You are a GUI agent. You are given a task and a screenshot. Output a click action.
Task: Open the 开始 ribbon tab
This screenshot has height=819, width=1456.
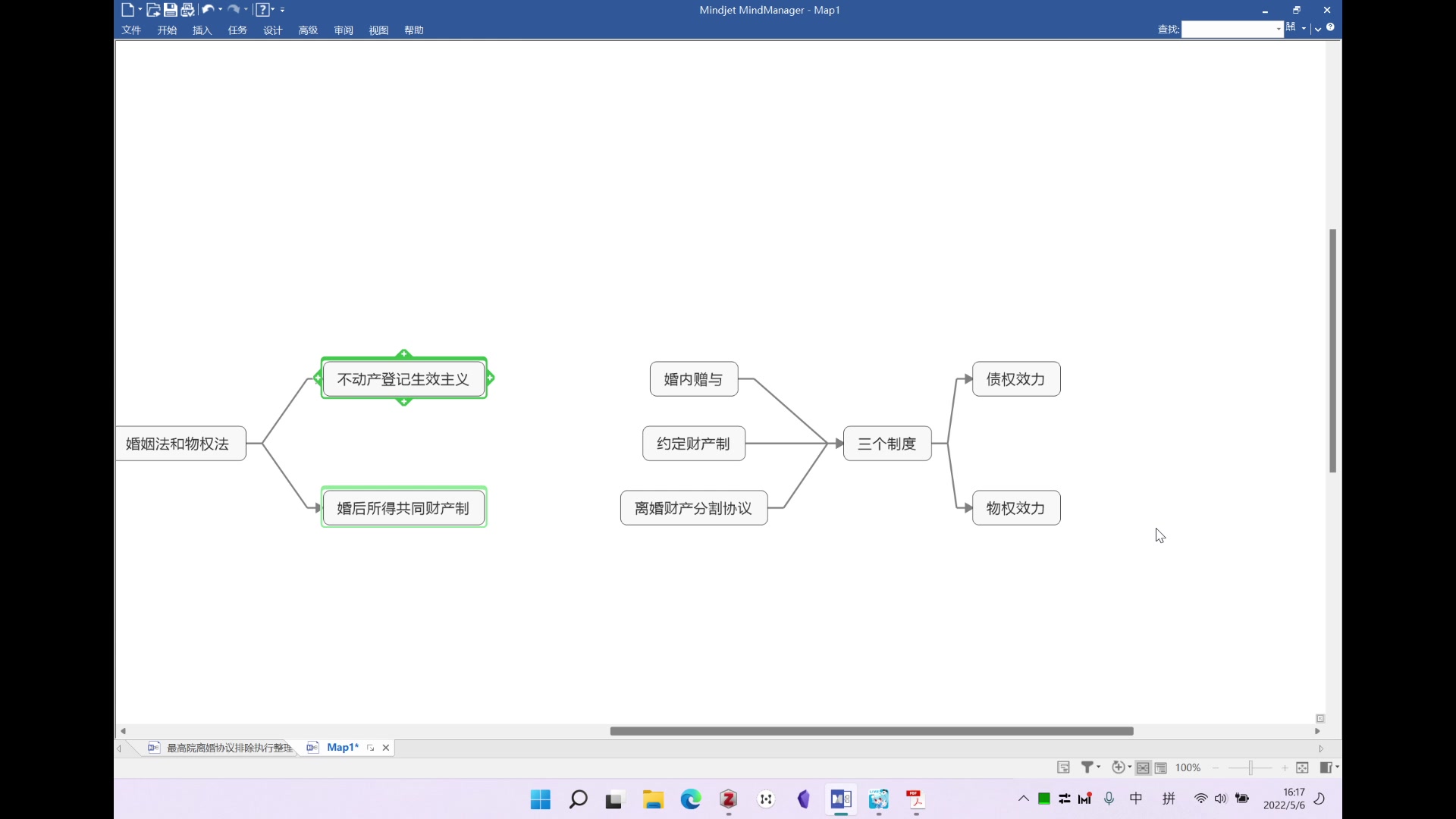point(167,30)
